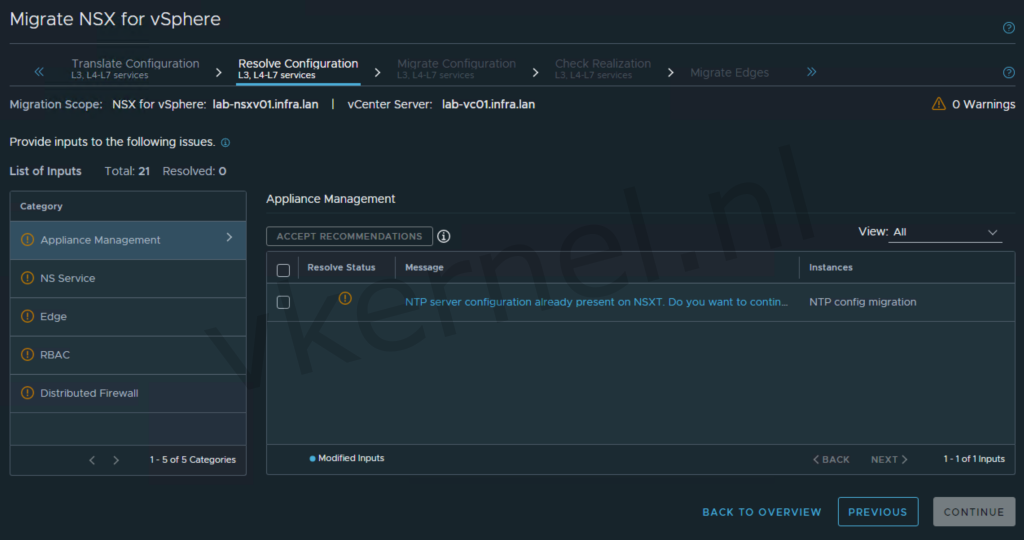Click the Modified Inputs legend
This screenshot has width=1024, height=540.
tap(347, 458)
